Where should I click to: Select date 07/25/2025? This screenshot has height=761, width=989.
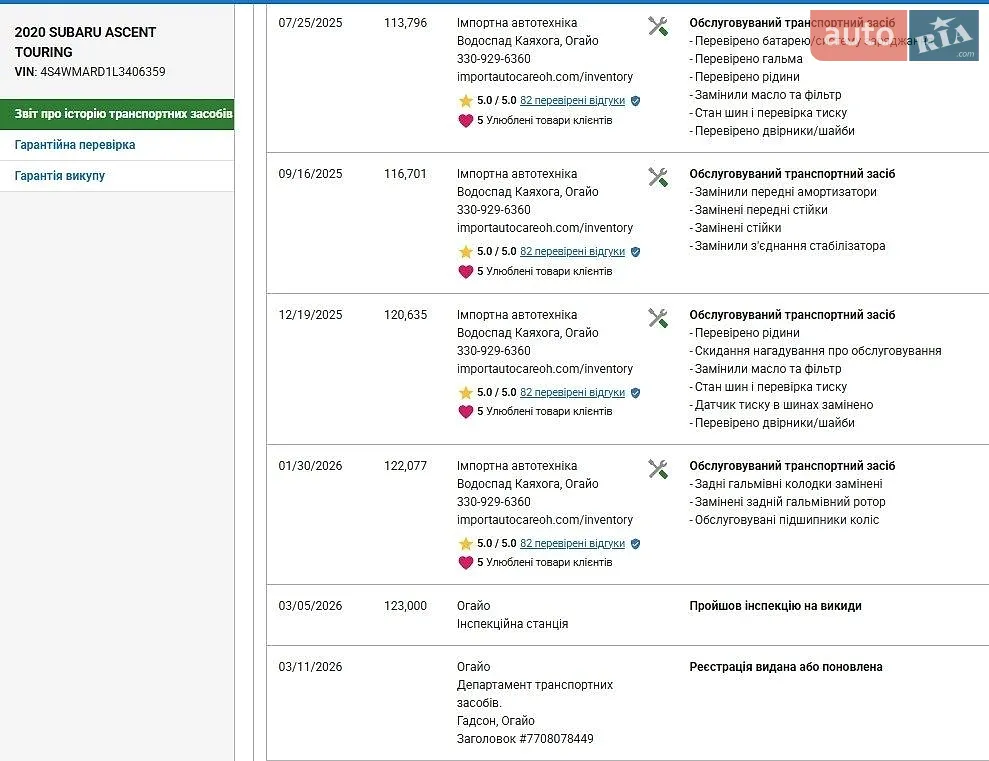(x=310, y=23)
